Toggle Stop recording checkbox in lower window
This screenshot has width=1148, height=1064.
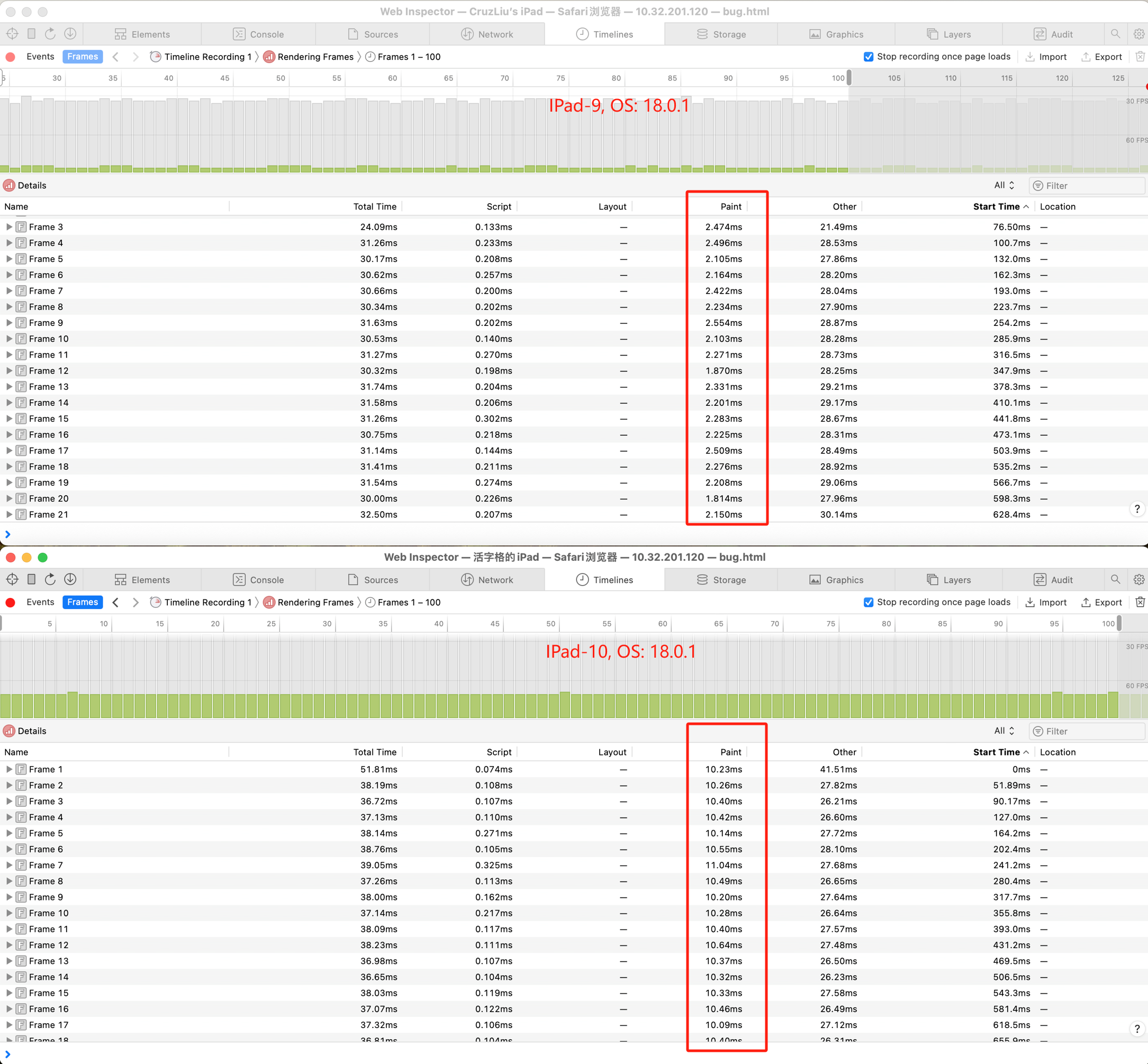(868, 602)
